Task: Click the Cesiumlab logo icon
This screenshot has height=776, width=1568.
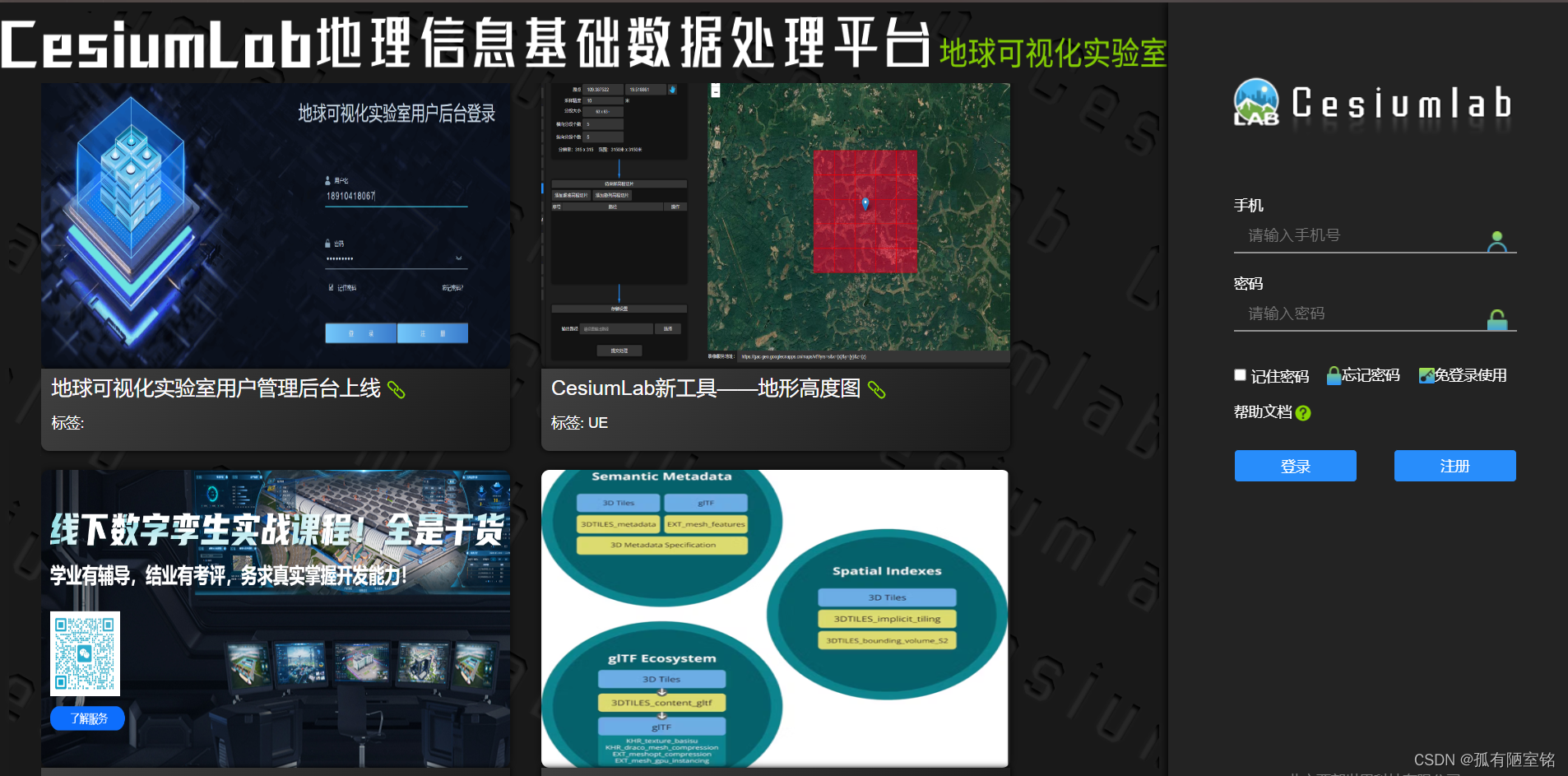Action: coord(1256,102)
